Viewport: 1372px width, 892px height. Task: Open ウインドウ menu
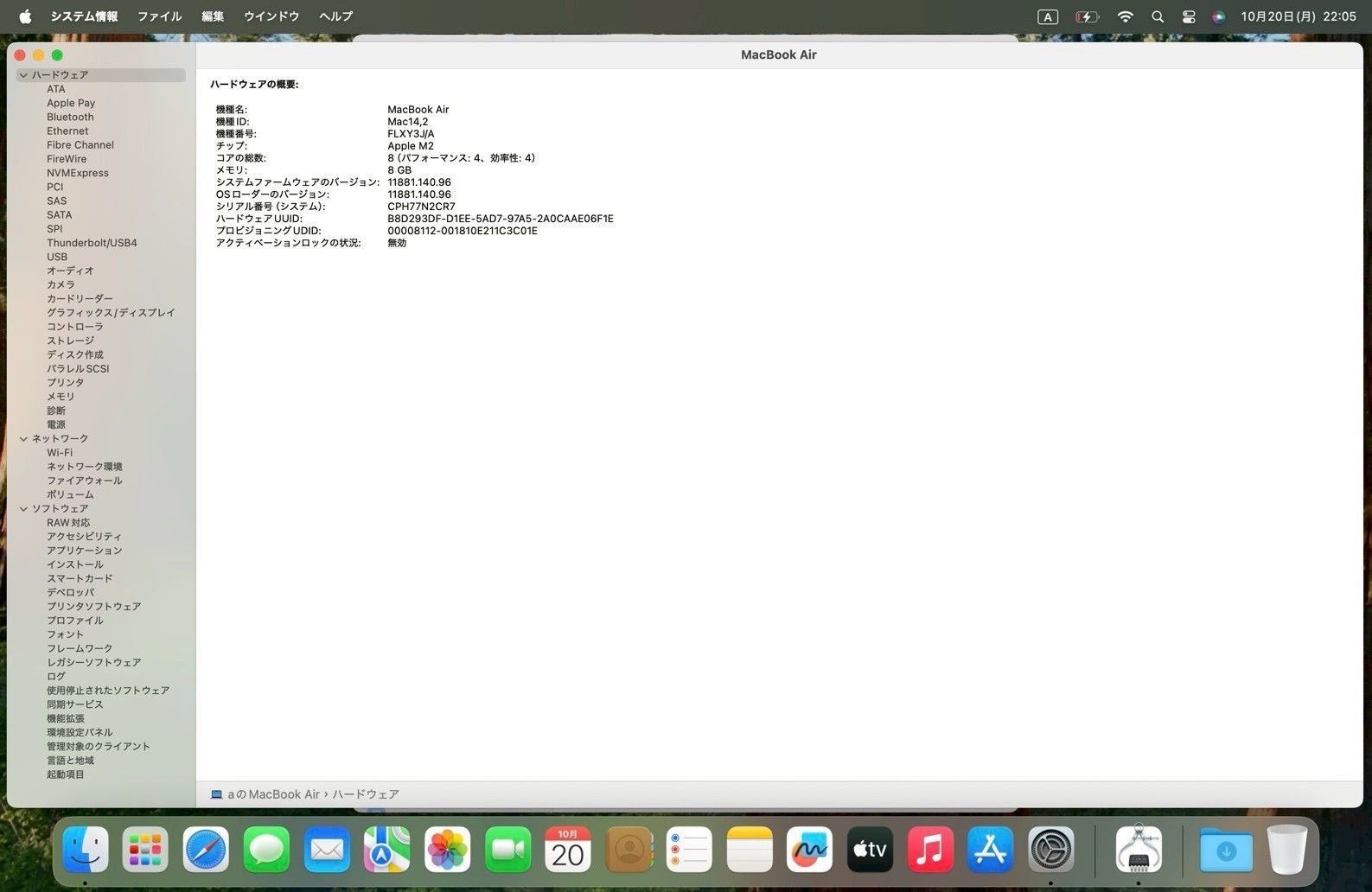pyautogui.click(x=271, y=16)
